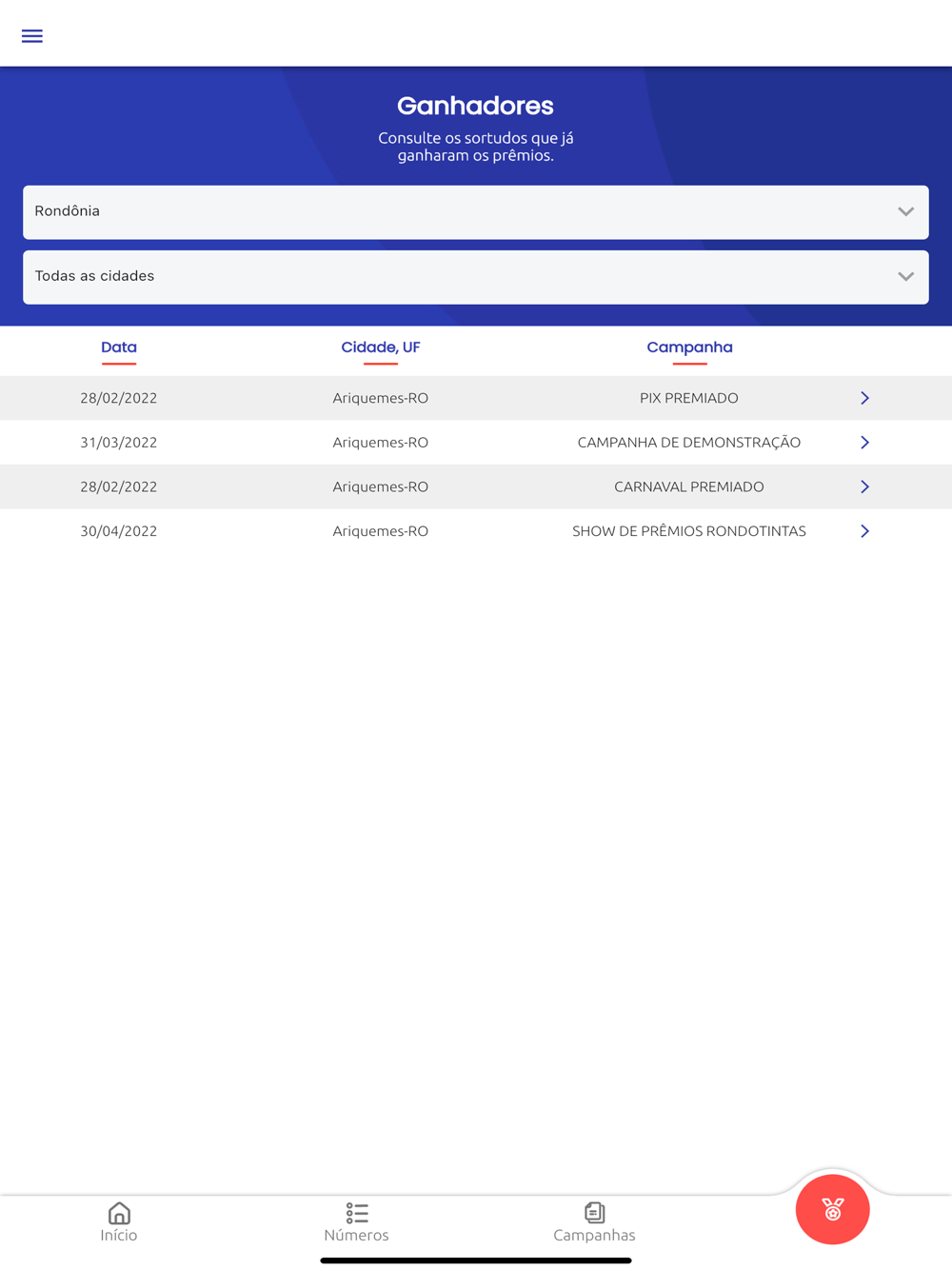
Task: Switch to the Números tab
Action: [357, 1222]
